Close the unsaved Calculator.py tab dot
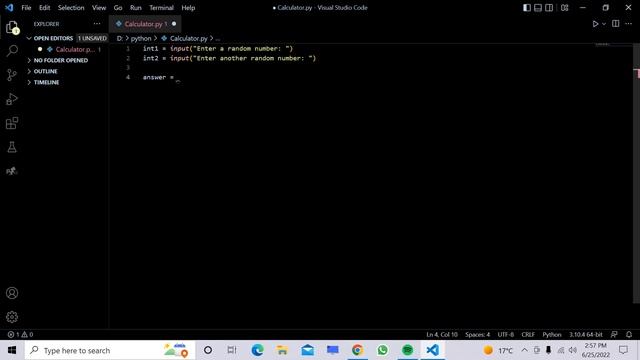640x360 pixels. coord(174,24)
